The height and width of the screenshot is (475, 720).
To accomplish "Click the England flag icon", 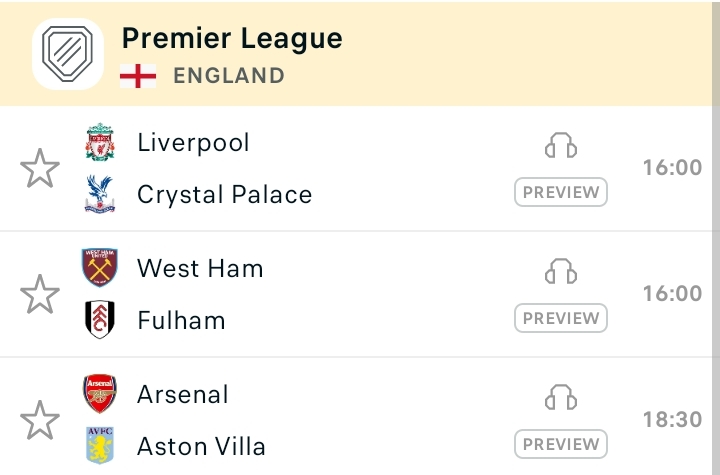I will (x=138, y=76).
